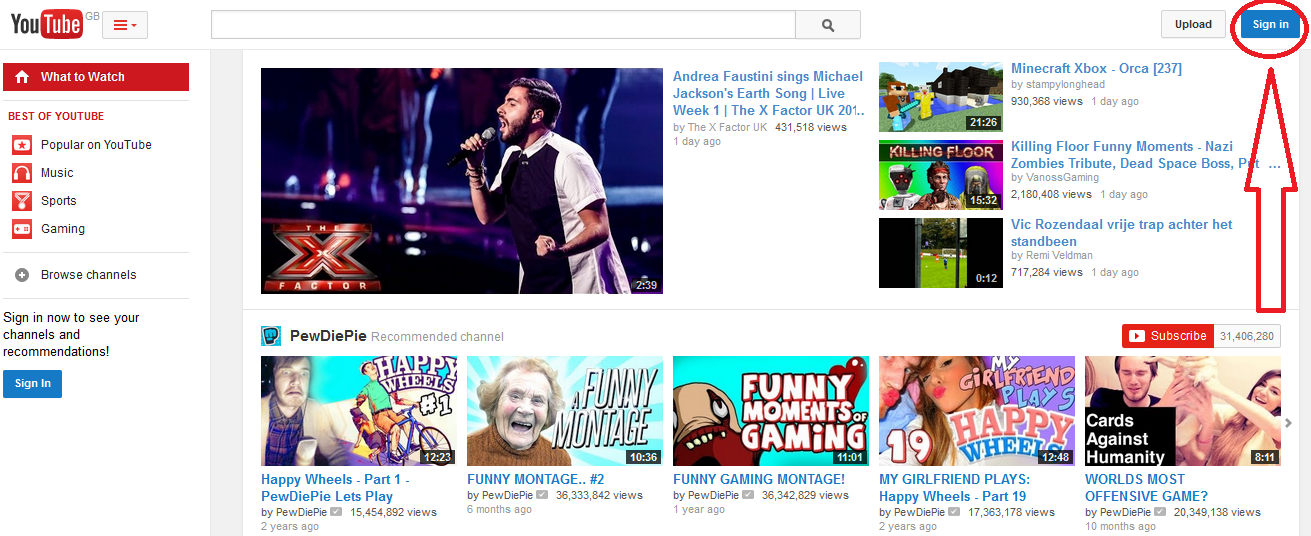Open the X Factor Andrea Faustini video thumbnail
The height and width of the screenshot is (536, 1311).
[x=462, y=181]
